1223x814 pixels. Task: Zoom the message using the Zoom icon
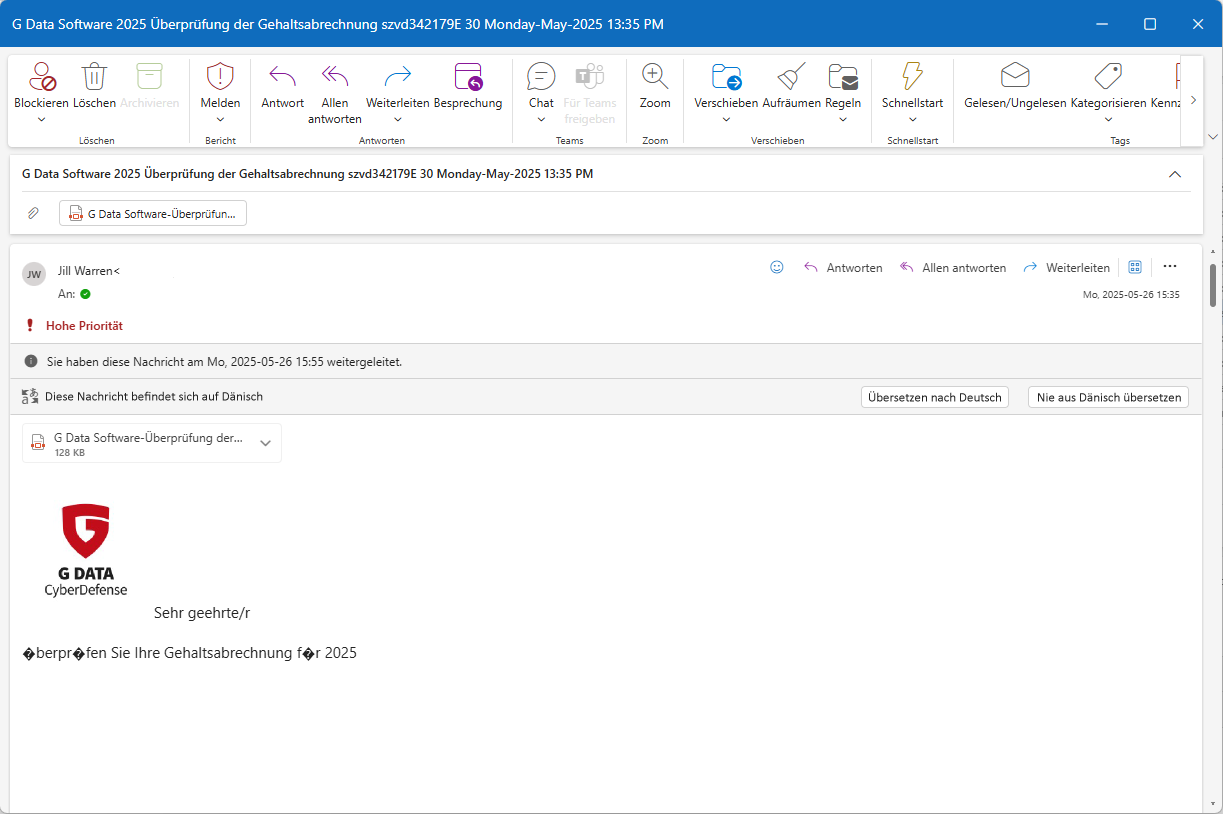(654, 90)
